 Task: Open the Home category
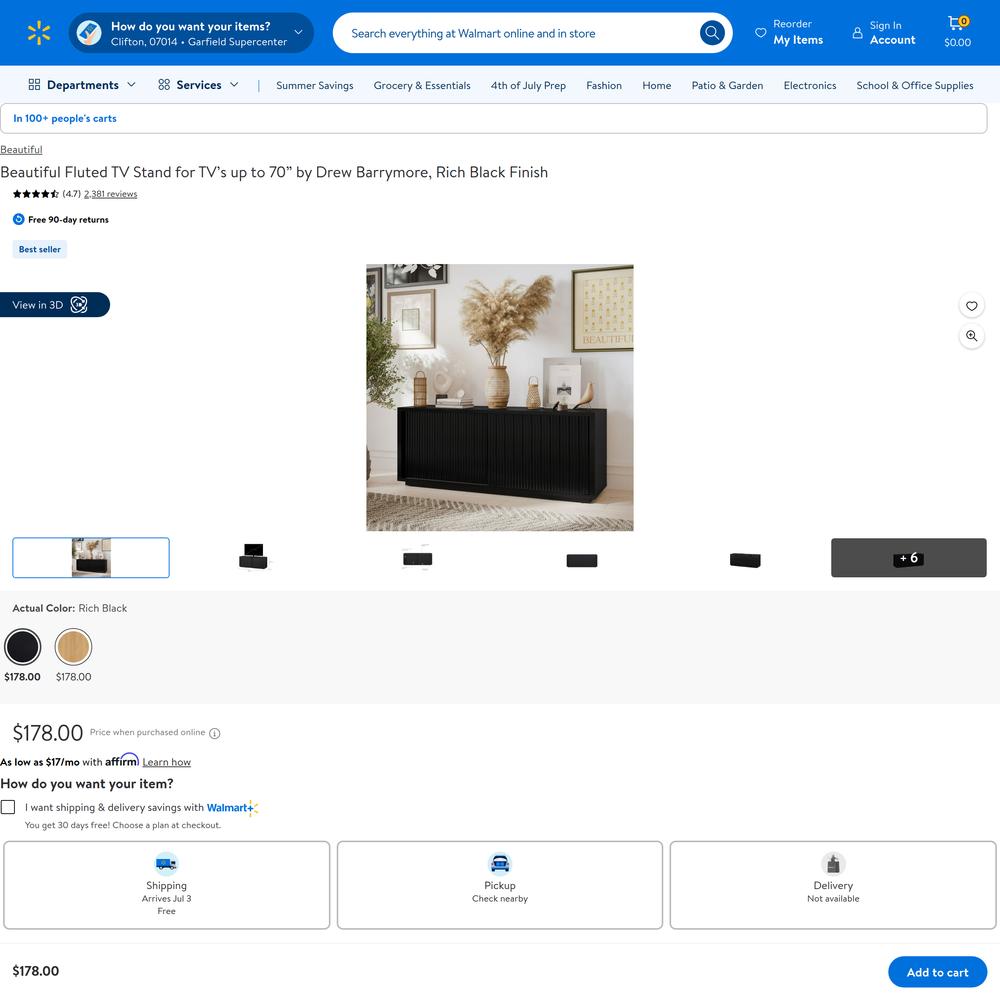tap(657, 85)
